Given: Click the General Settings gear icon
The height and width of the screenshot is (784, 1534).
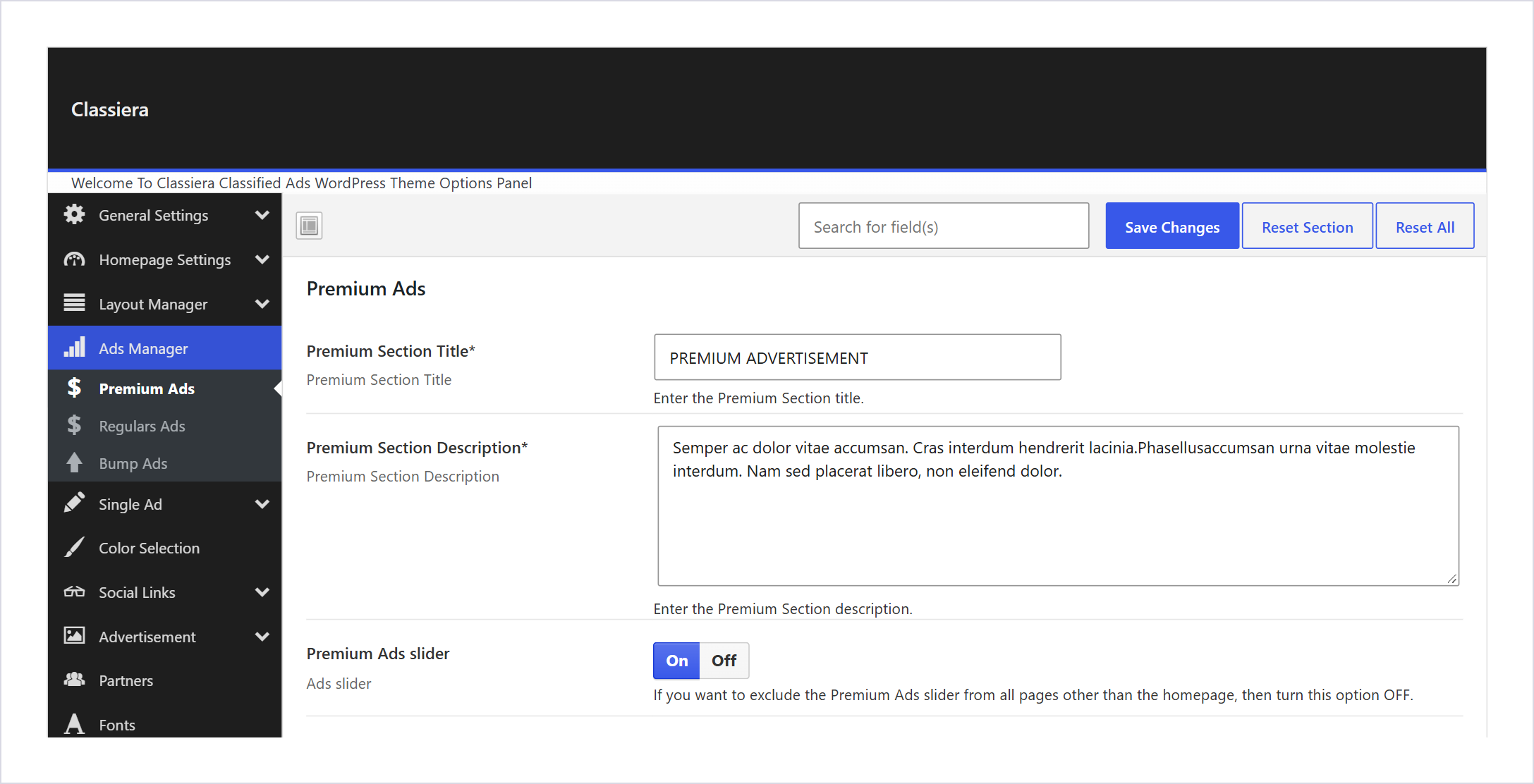Looking at the screenshot, I should point(74,215).
